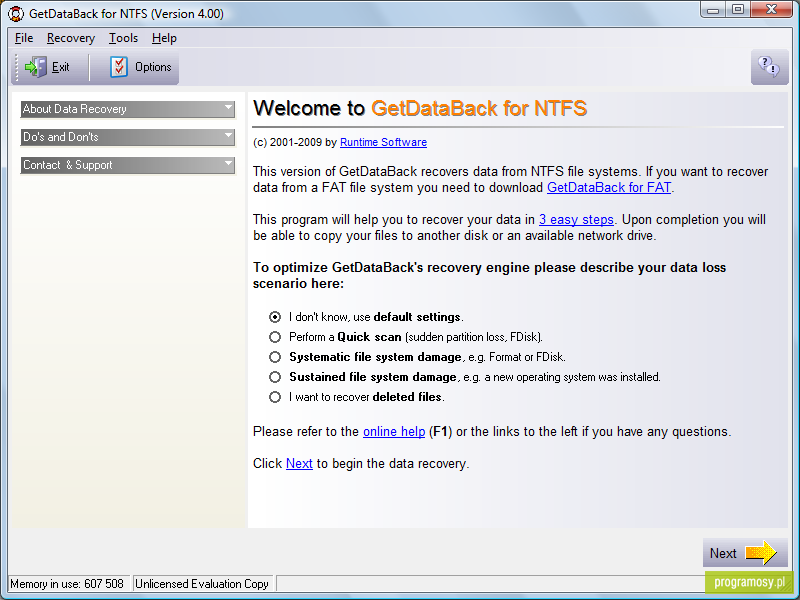The image size is (800, 600).
Task: Open the Recovery menu
Action: pyautogui.click(x=71, y=38)
